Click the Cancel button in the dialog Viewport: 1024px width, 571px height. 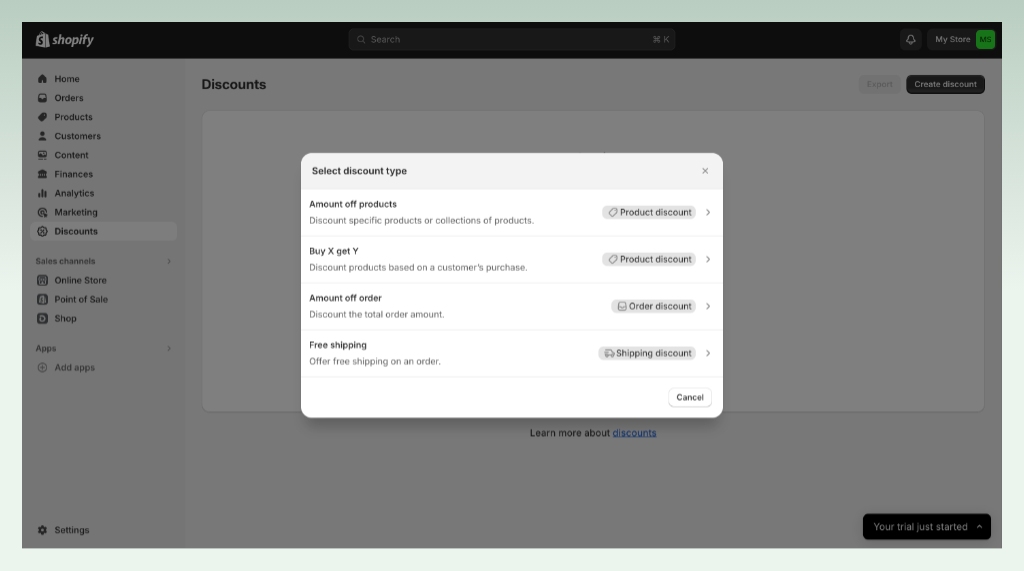690,397
